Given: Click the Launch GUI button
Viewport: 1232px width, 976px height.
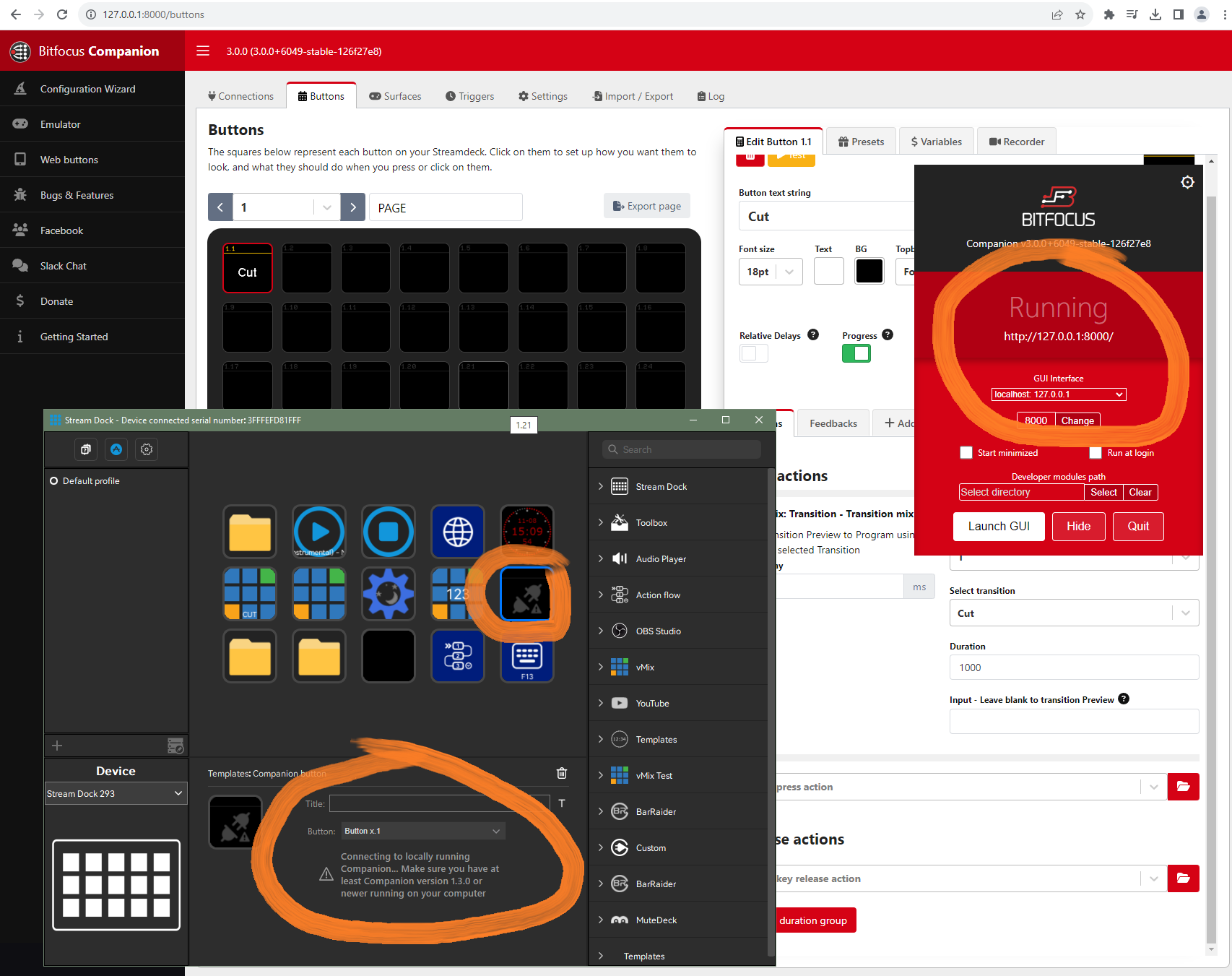Looking at the screenshot, I should coord(999,526).
